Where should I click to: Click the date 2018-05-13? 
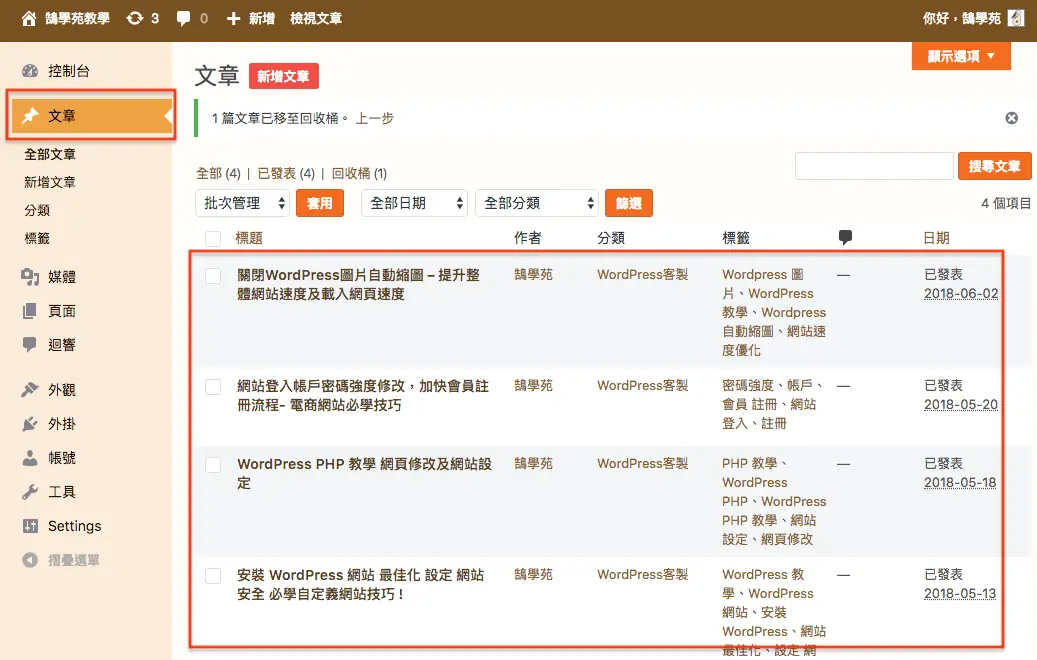pos(960,594)
